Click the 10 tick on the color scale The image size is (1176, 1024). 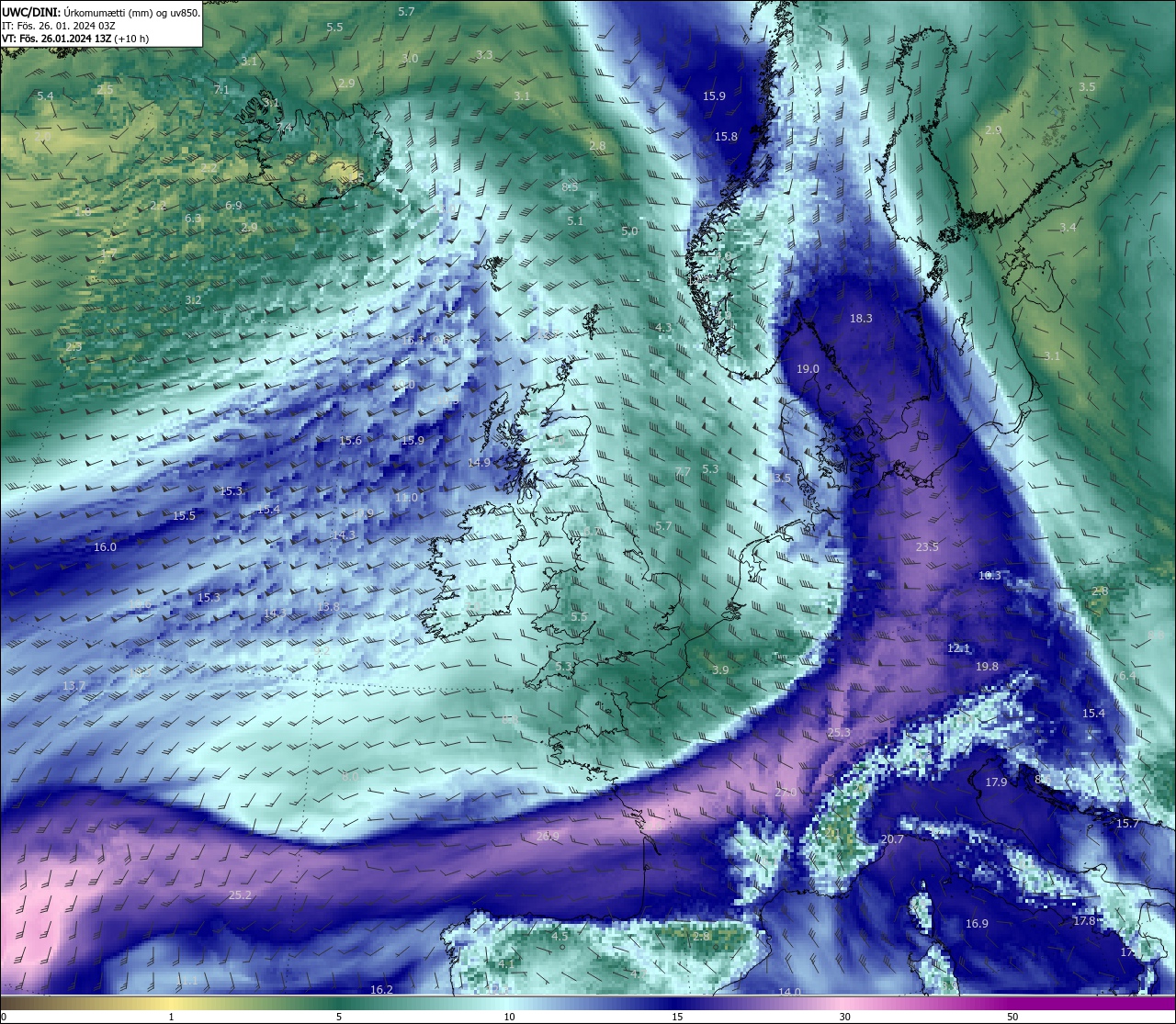click(509, 1017)
